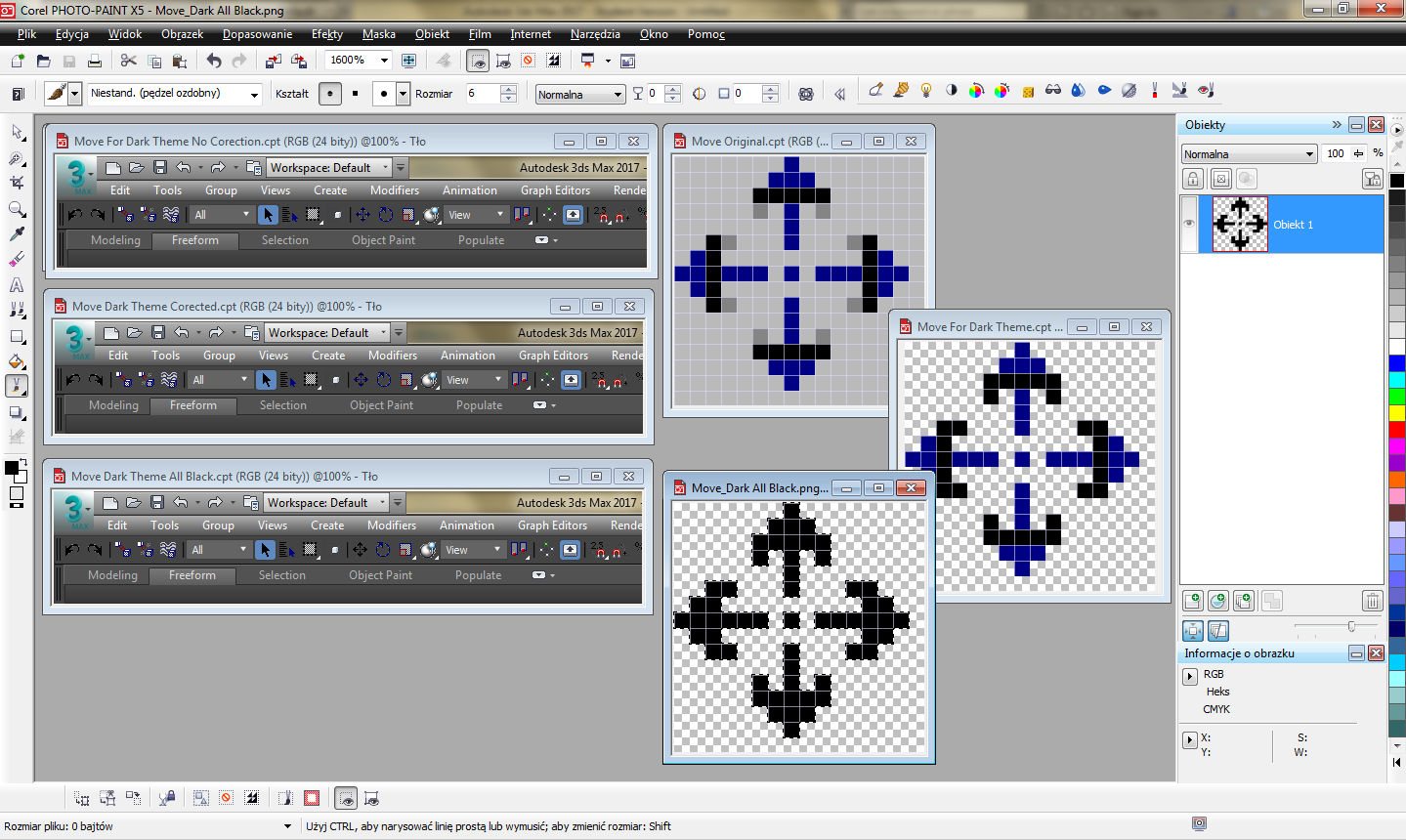Click the Cut scissors icon
1406x840 pixels.
coord(128,61)
